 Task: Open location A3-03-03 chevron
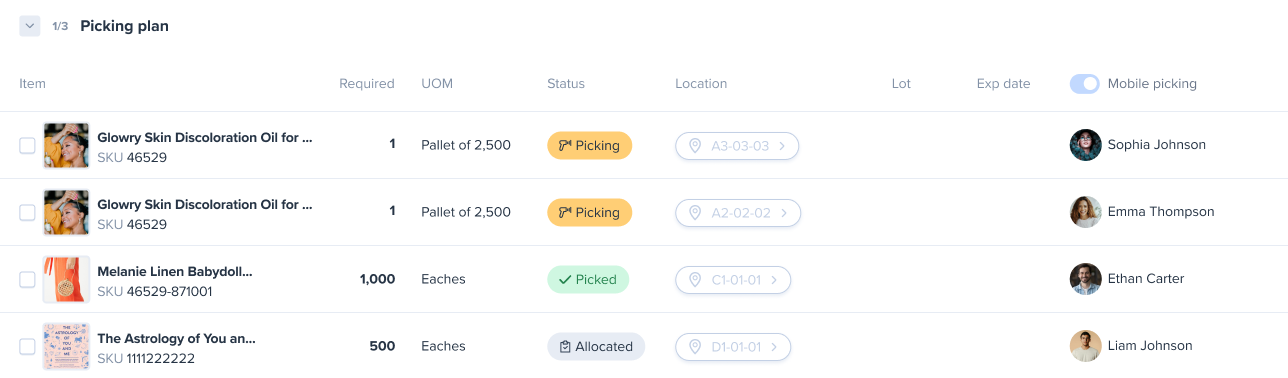(782, 146)
